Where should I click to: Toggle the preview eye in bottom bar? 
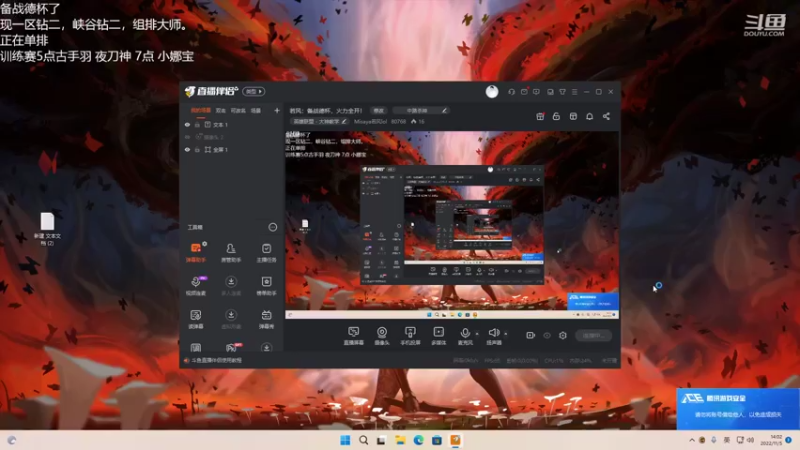pyautogui.click(x=547, y=336)
